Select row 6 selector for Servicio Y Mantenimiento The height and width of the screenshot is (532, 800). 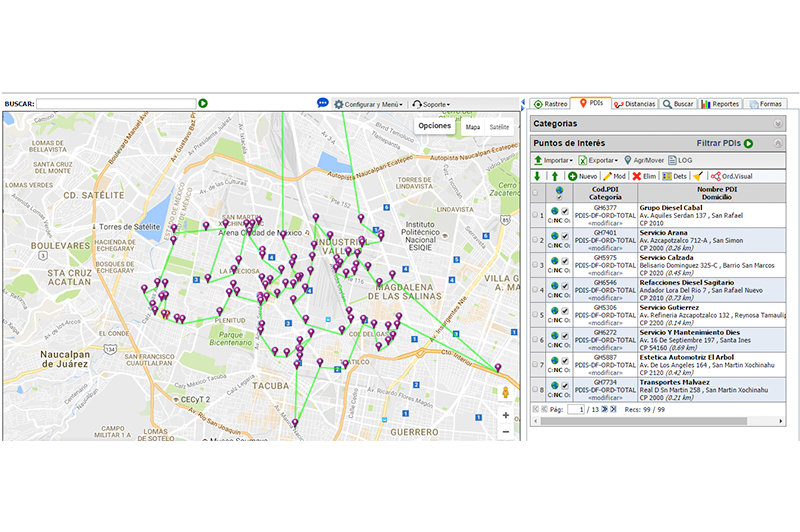(x=535, y=340)
